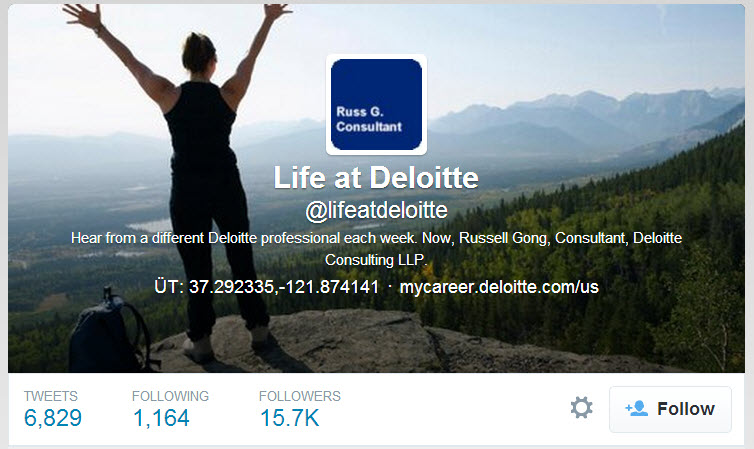The height and width of the screenshot is (449, 754).
Task: Select the @lifeatdeloitte handle
Action: (377, 210)
